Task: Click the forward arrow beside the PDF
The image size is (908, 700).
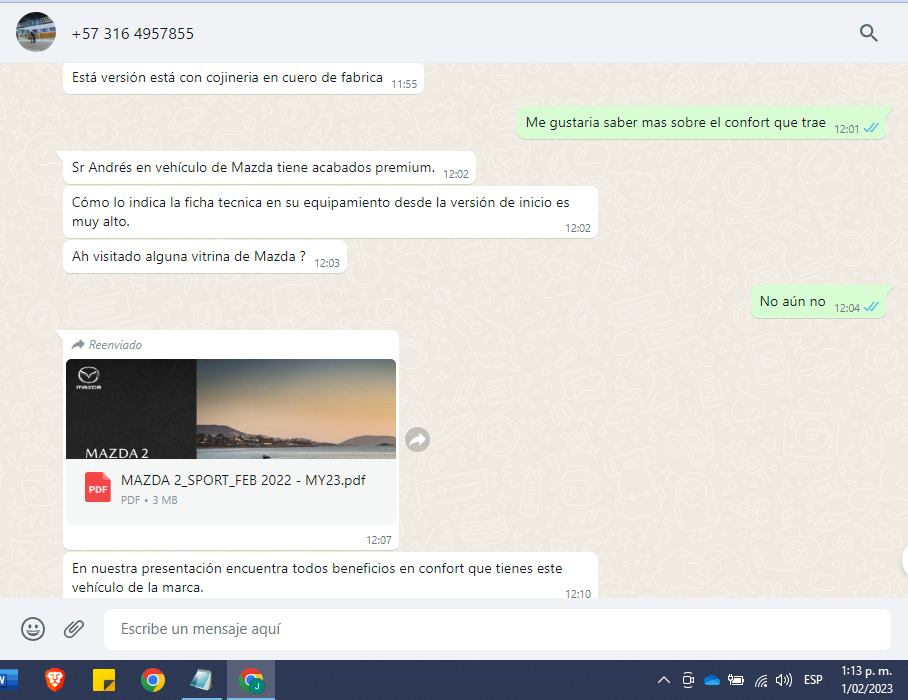Action: [417, 440]
